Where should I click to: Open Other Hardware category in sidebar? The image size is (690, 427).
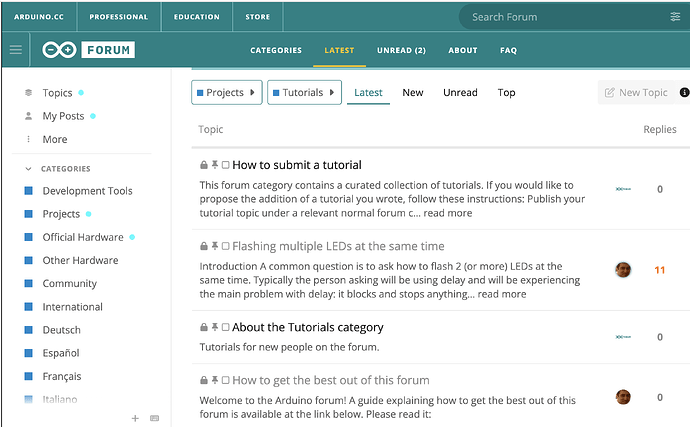[x=80, y=260]
